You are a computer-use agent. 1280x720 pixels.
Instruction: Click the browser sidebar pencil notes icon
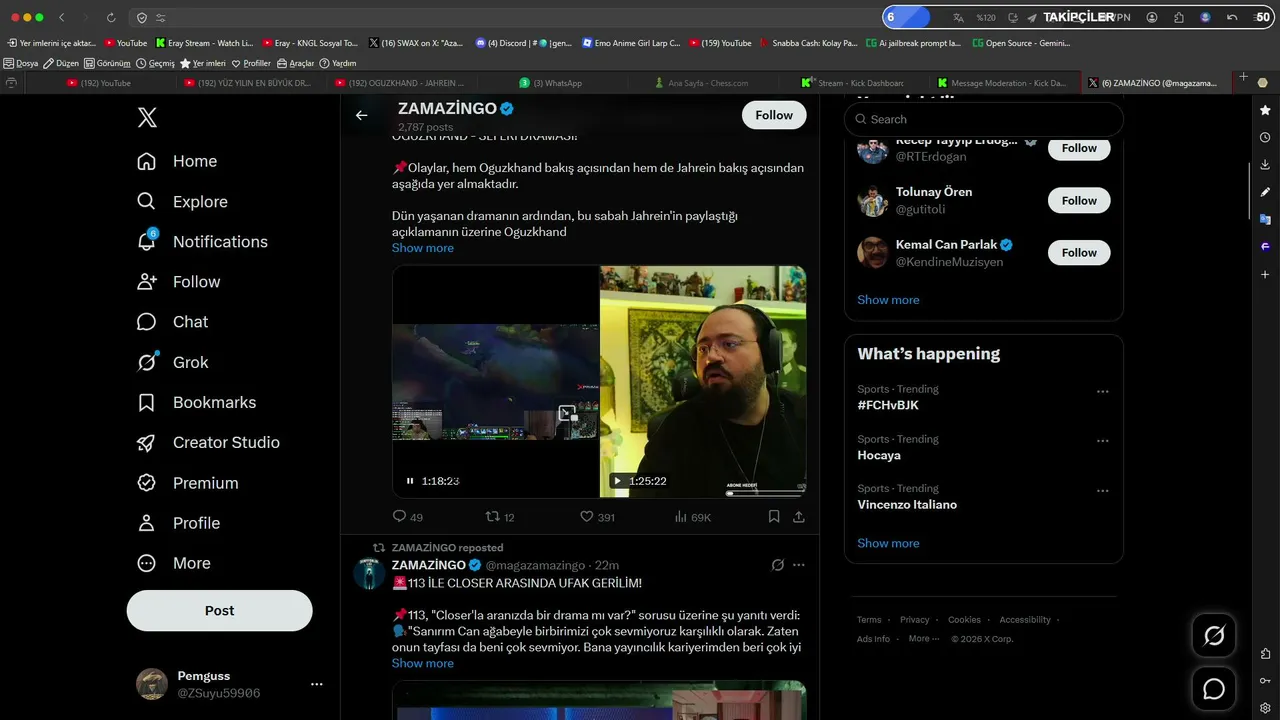(1265, 192)
